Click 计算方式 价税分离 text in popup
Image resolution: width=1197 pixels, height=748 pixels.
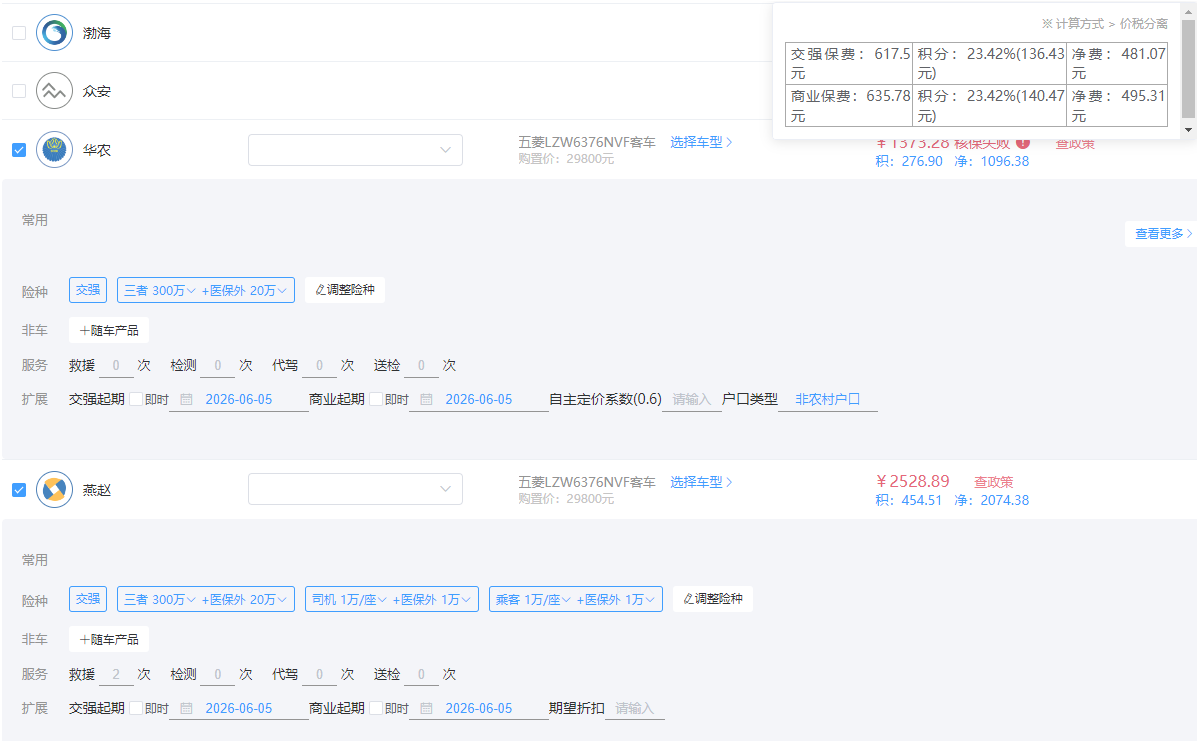pos(1105,24)
